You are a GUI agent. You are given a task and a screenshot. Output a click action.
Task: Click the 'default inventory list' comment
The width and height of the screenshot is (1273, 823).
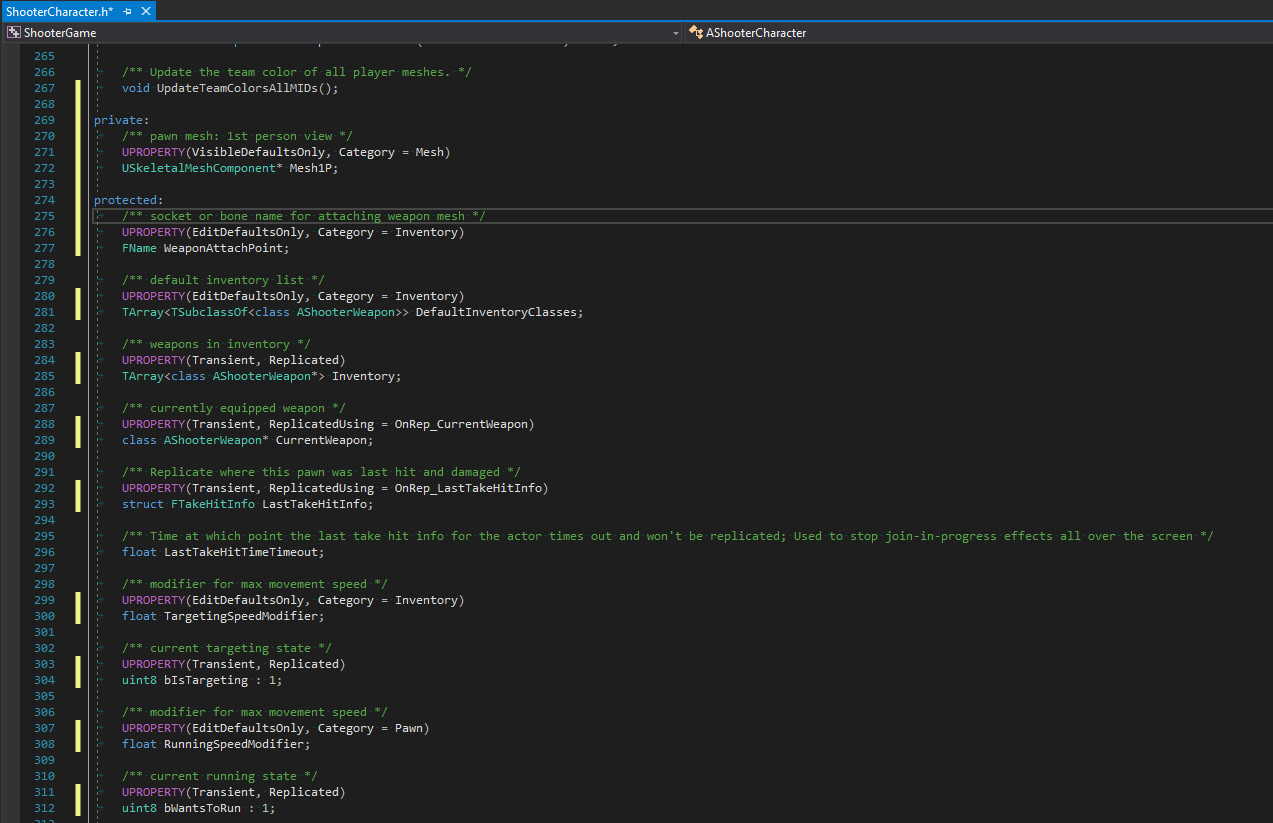click(223, 280)
